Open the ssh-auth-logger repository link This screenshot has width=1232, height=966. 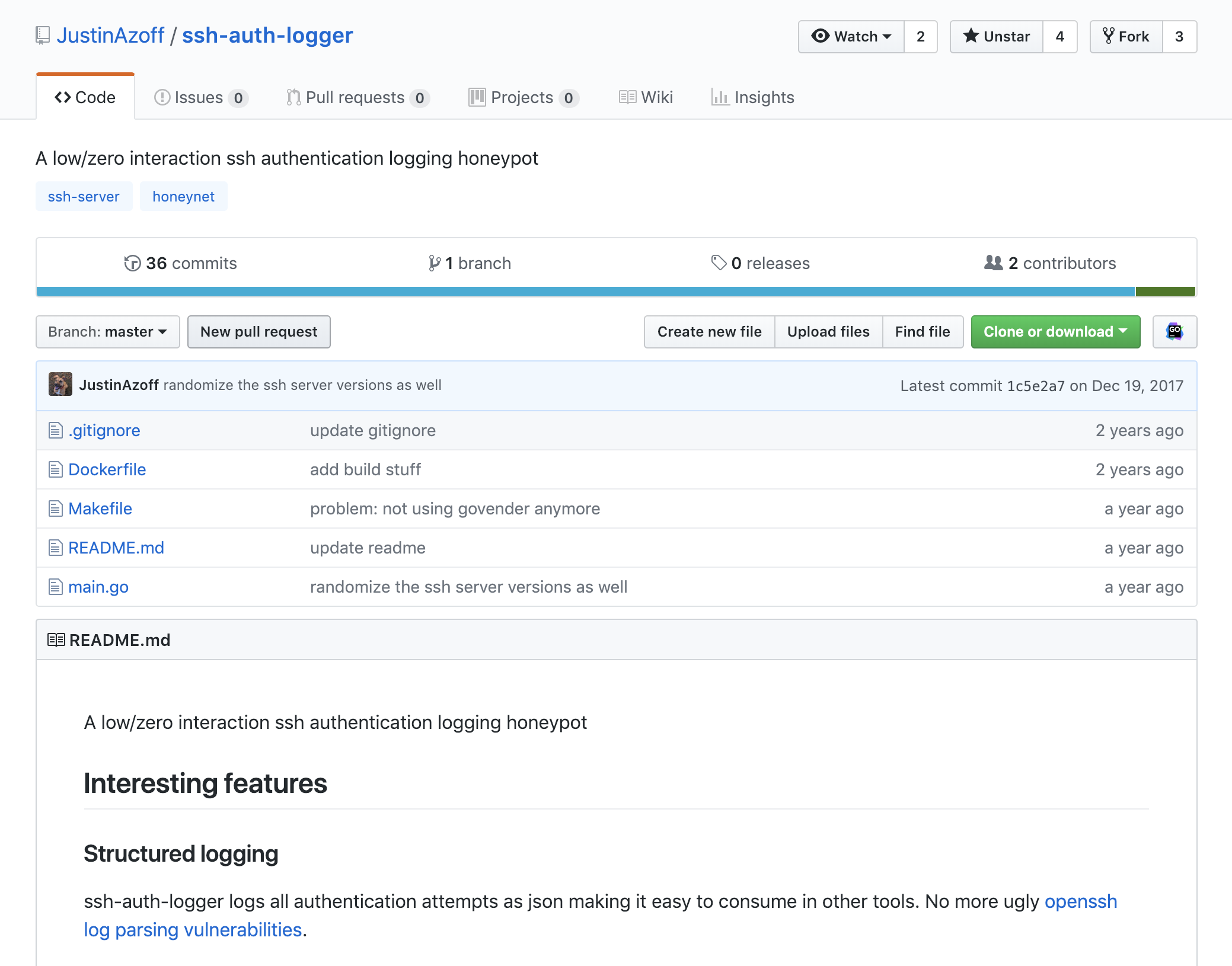267,36
